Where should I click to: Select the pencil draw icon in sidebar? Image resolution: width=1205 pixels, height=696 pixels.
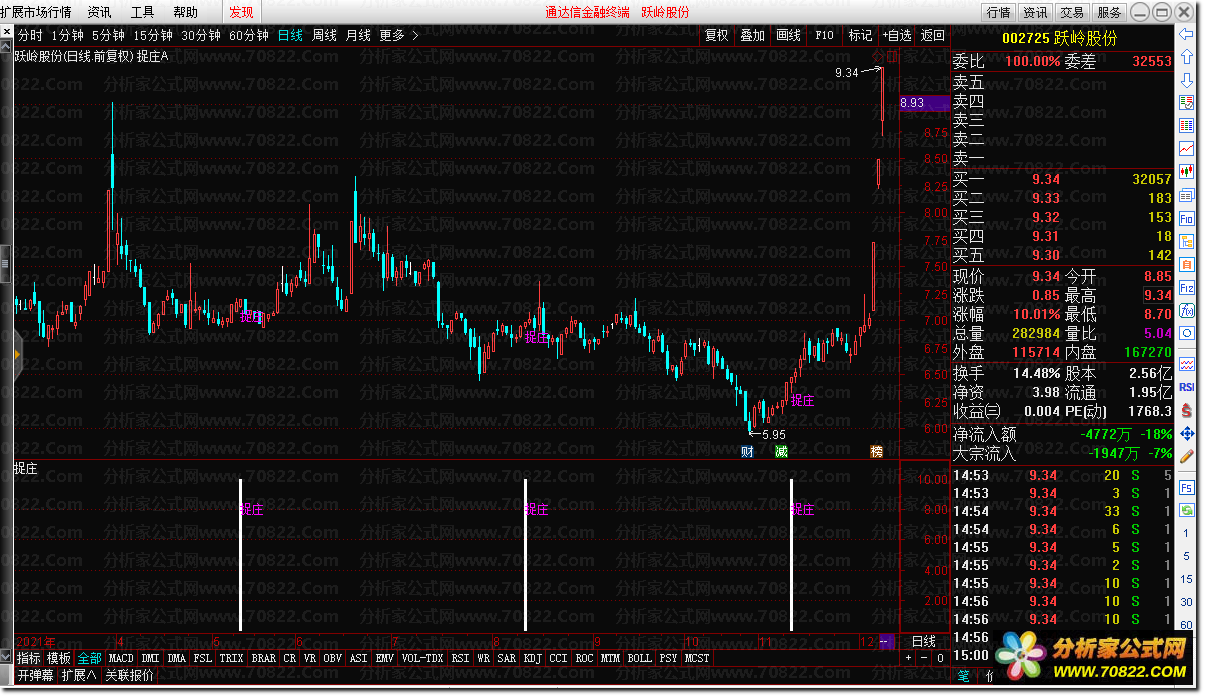[x=1187, y=456]
